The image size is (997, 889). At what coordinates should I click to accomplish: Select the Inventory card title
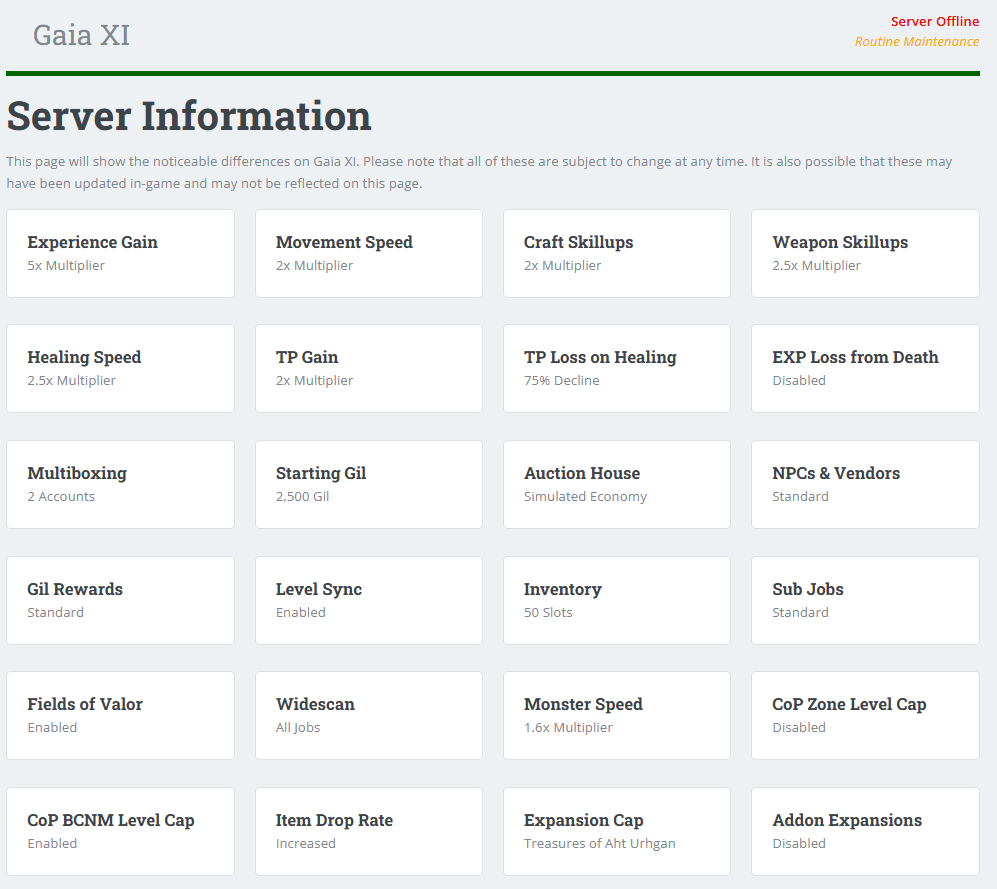click(563, 589)
